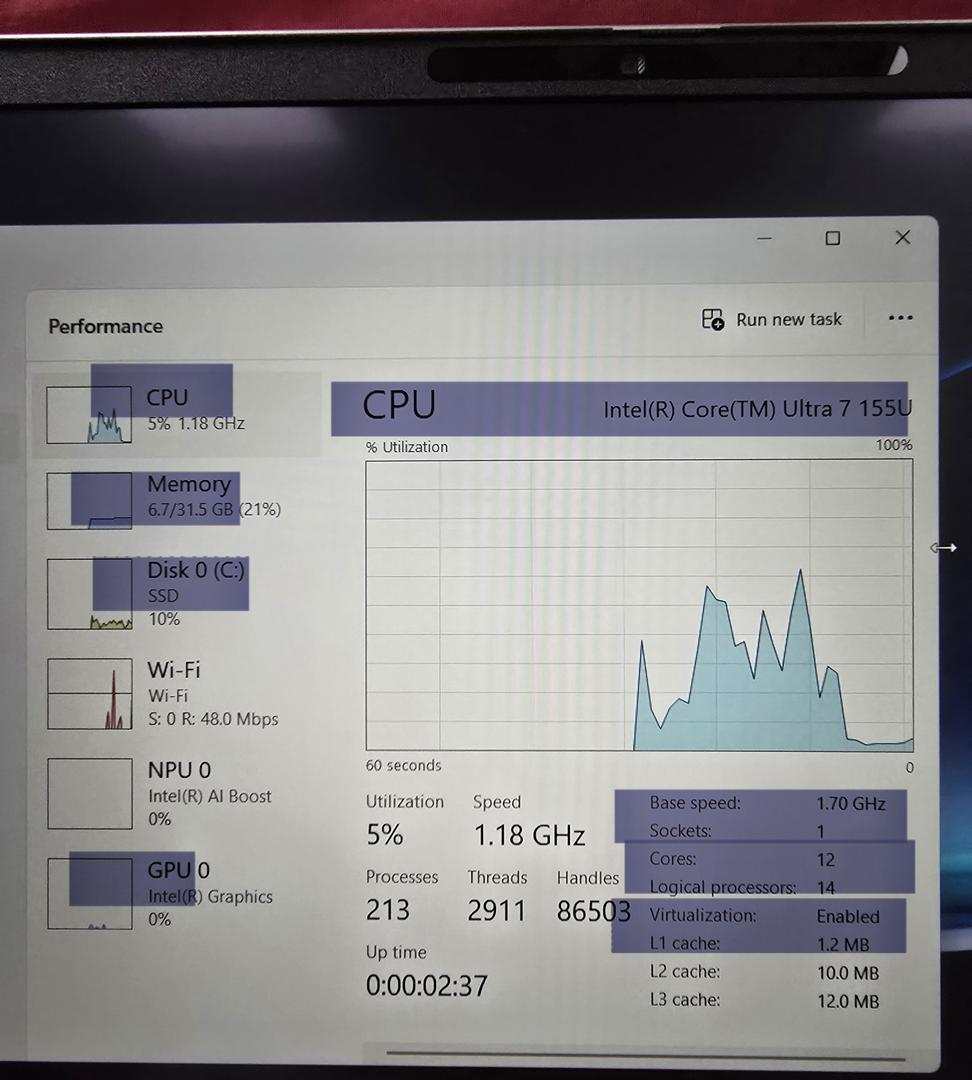
Task: Click the Processes count 213
Action: click(x=388, y=910)
